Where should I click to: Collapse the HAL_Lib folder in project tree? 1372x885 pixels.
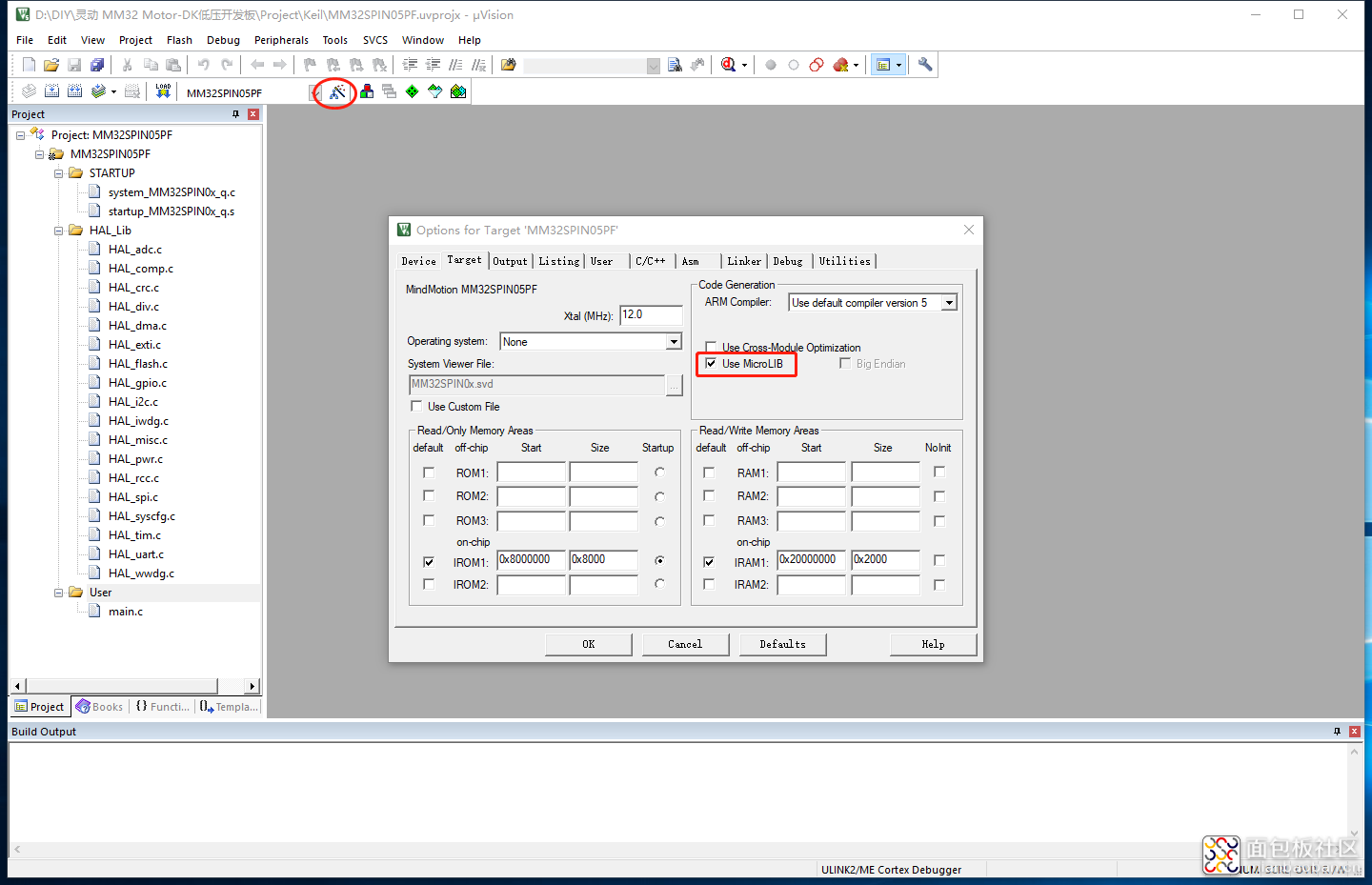pos(59,231)
